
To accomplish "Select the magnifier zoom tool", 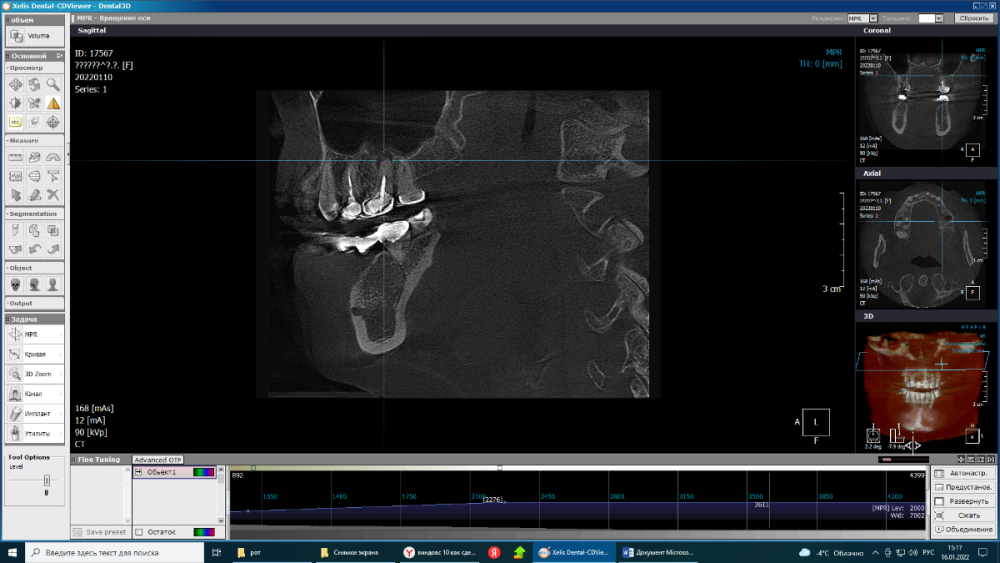I will tap(53, 85).
